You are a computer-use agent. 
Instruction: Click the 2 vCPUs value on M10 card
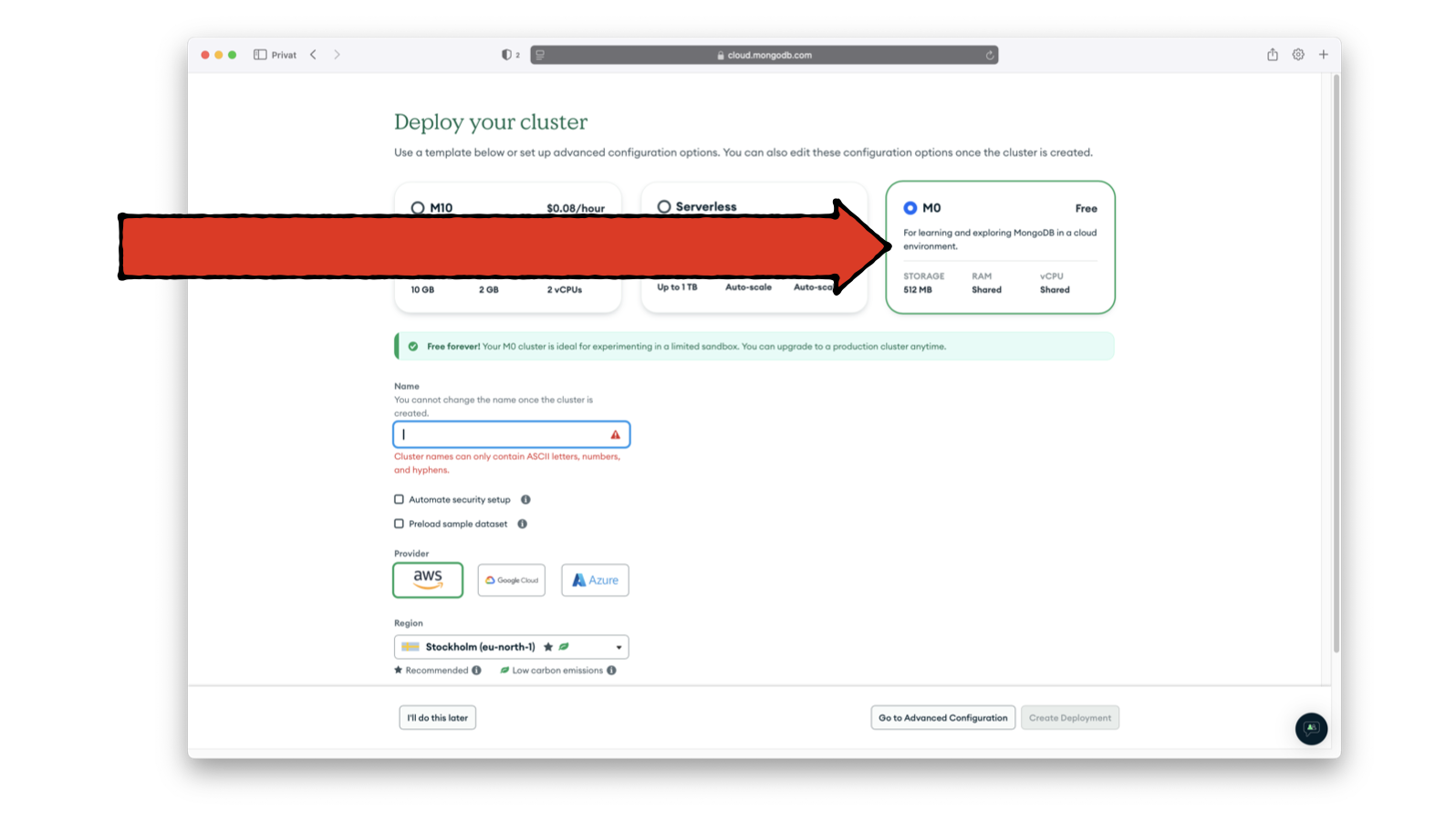[x=565, y=290]
